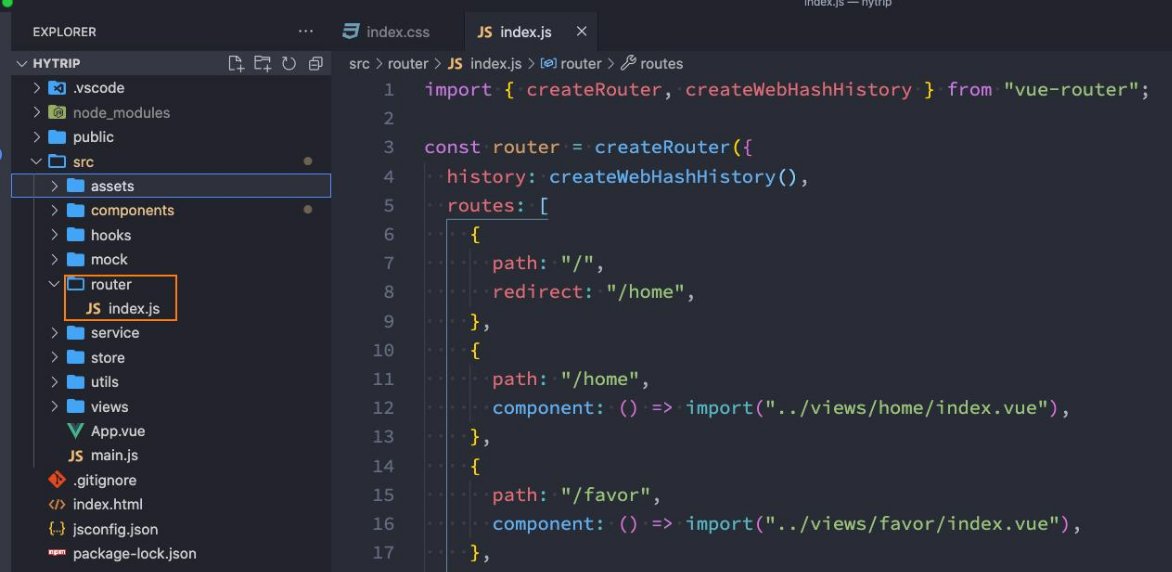Viewport: 1172px width, 572px height.
Task: Click the New Folder icon in Explorer
Action: click(x=262, y=64)
